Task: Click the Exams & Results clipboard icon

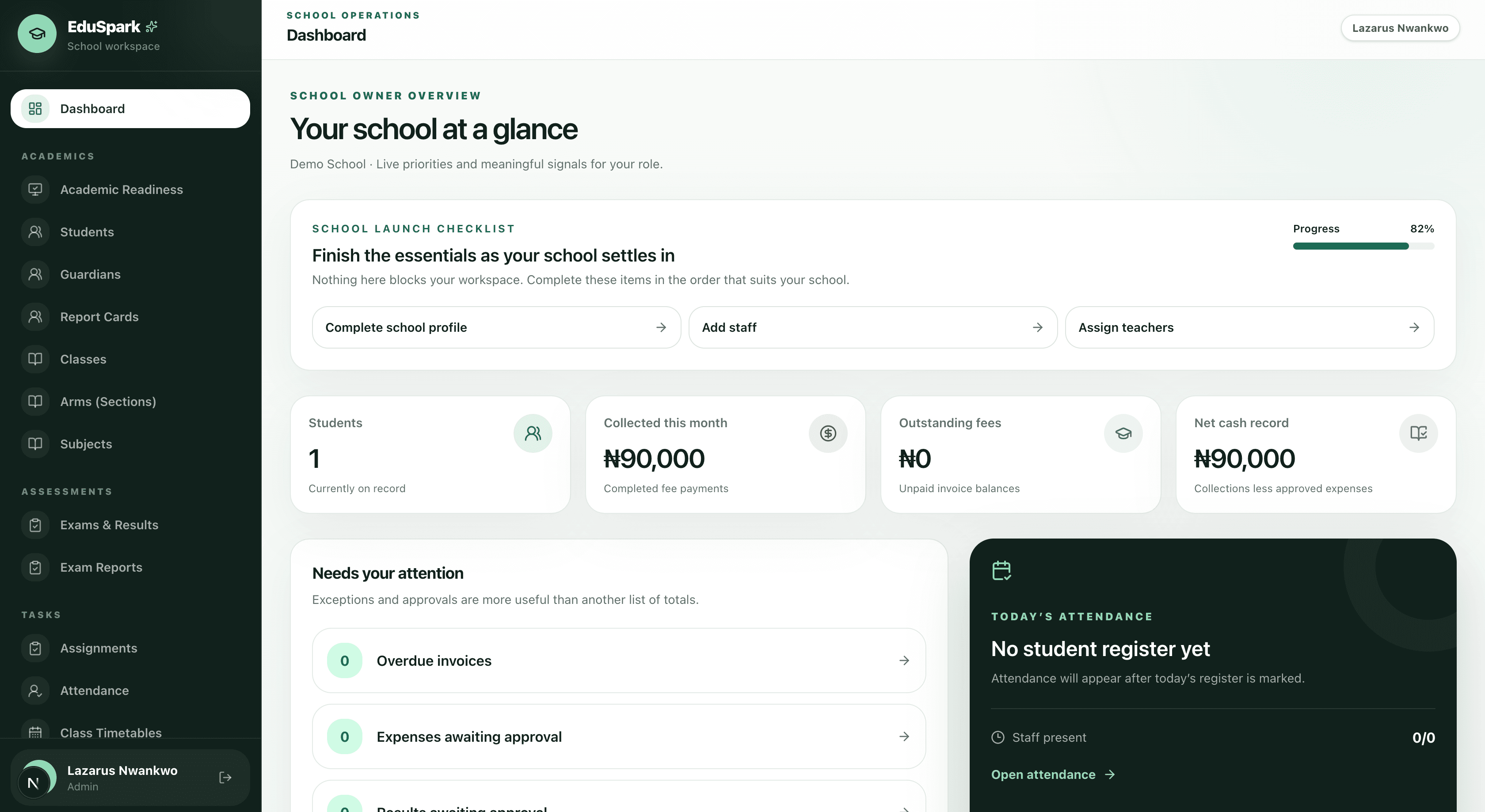Action: tap(35, 525)
